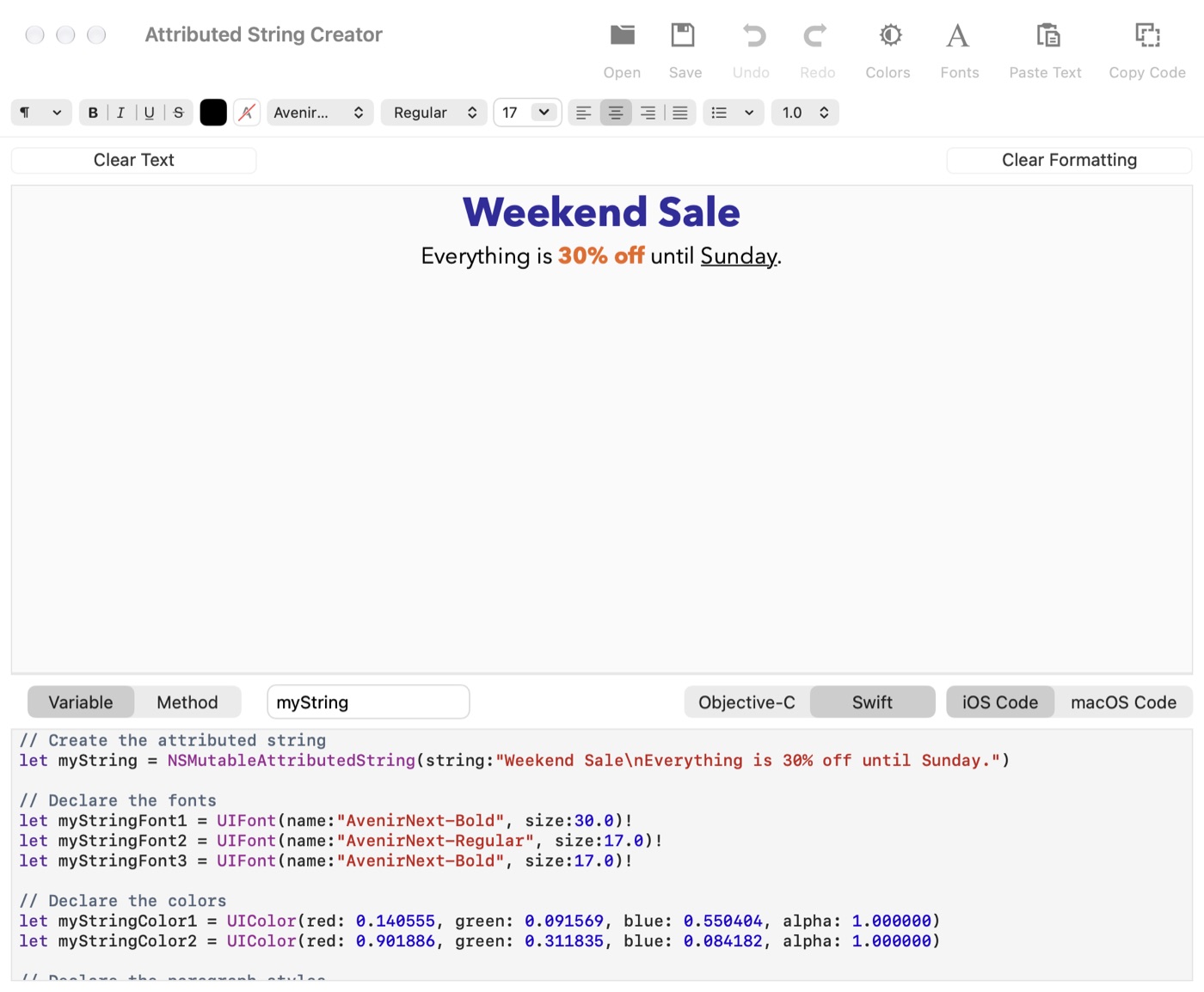Center-align the text
The image size is (1204, 992).
(616, 113)
